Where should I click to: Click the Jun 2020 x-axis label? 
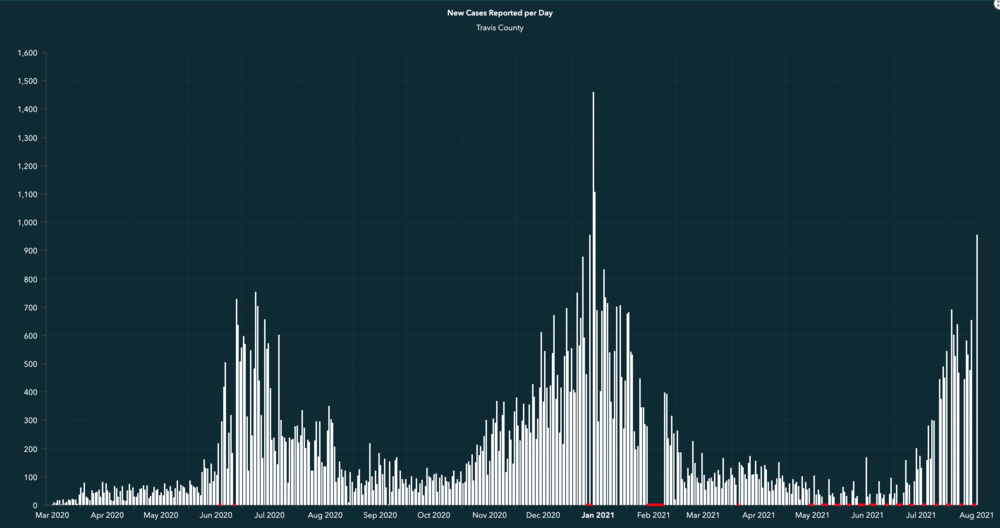pos(215,516)
